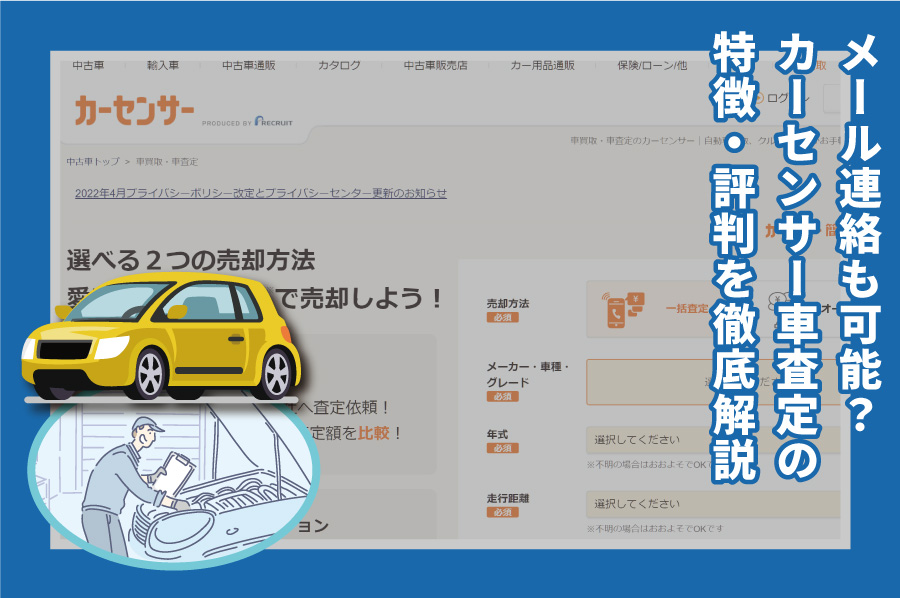
Task: Click the orange 比較 text
Action: (374, 433)
